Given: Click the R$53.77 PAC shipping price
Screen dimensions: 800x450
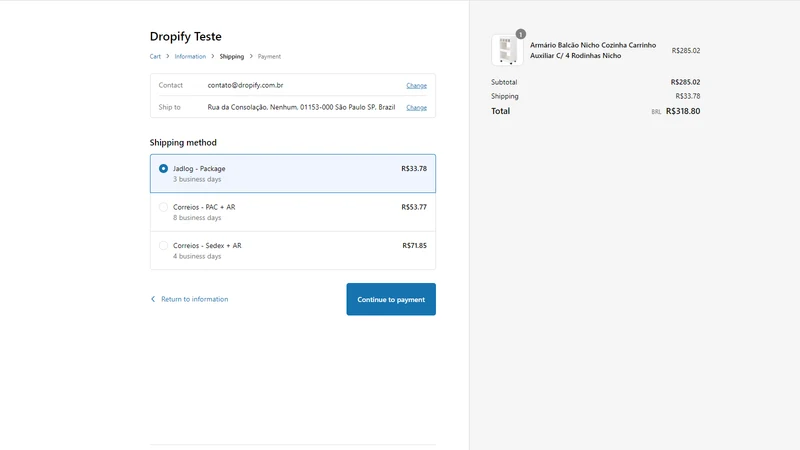Looking at the screenshot, I should point(414,207).
